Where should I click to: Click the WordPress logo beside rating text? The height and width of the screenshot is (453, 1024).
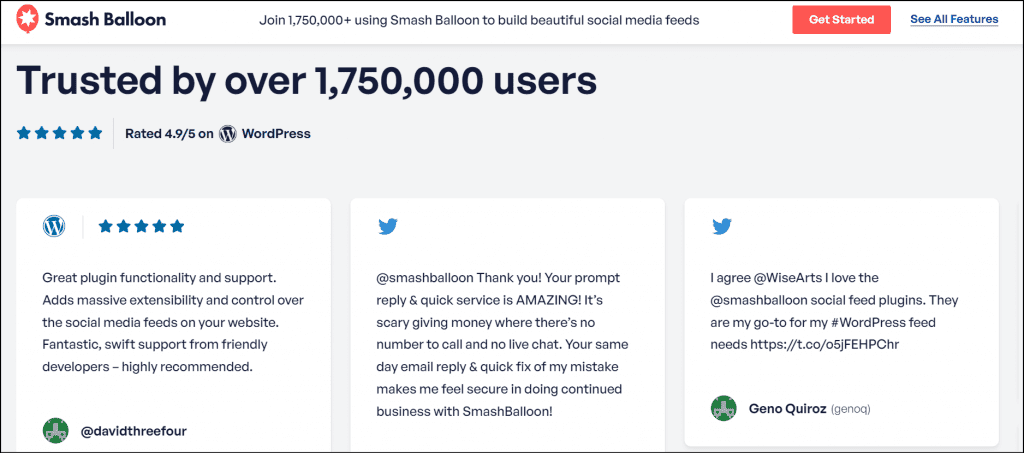tap(228, 134)
